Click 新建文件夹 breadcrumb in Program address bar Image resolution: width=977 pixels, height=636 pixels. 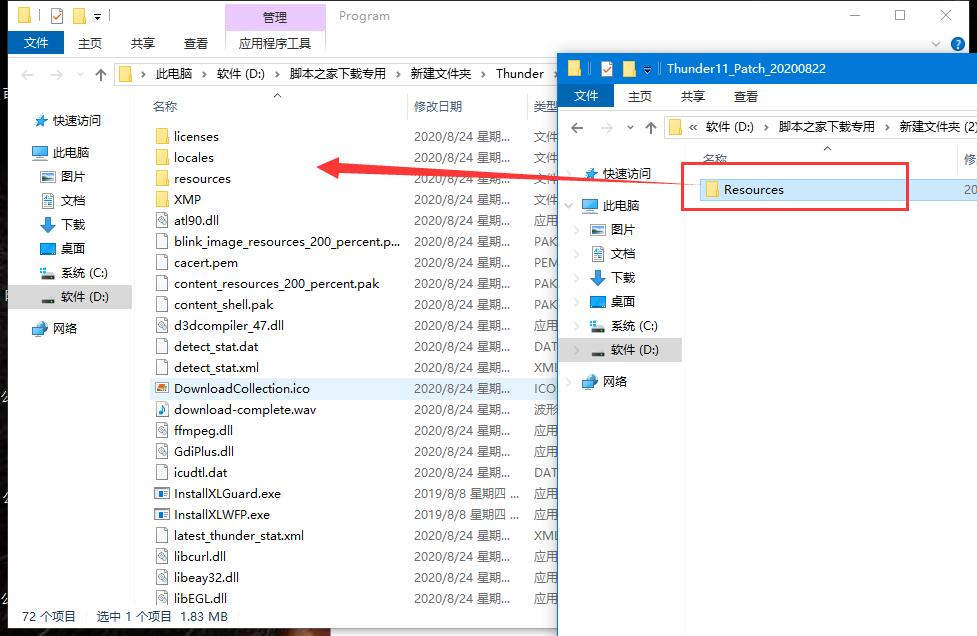pos(441,74)
